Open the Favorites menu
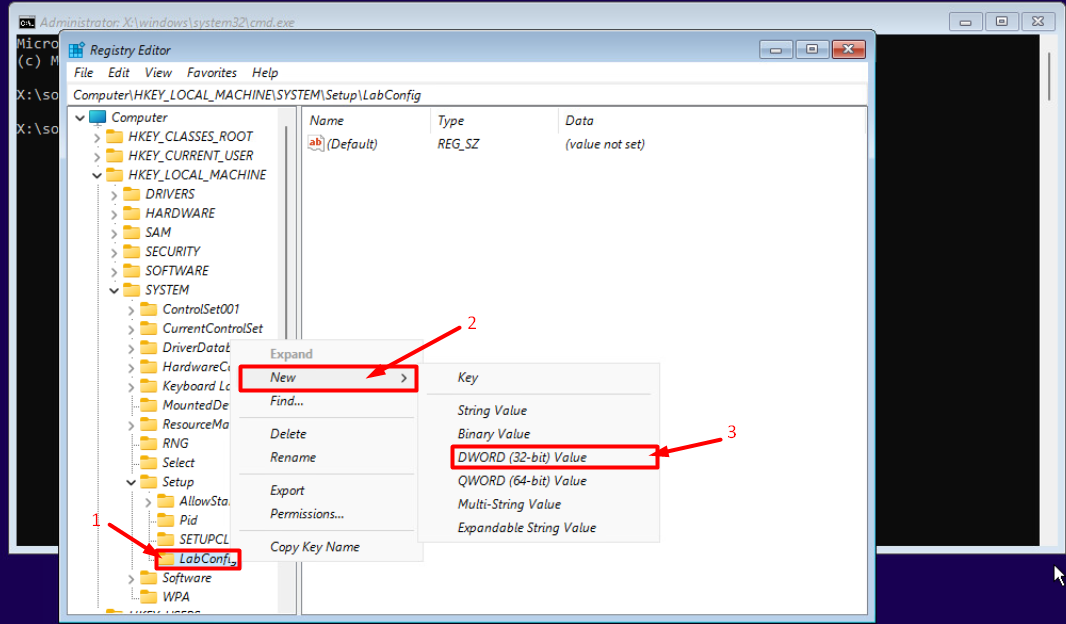The width and height of the screenshot is (1066, 624). (211, 72)
